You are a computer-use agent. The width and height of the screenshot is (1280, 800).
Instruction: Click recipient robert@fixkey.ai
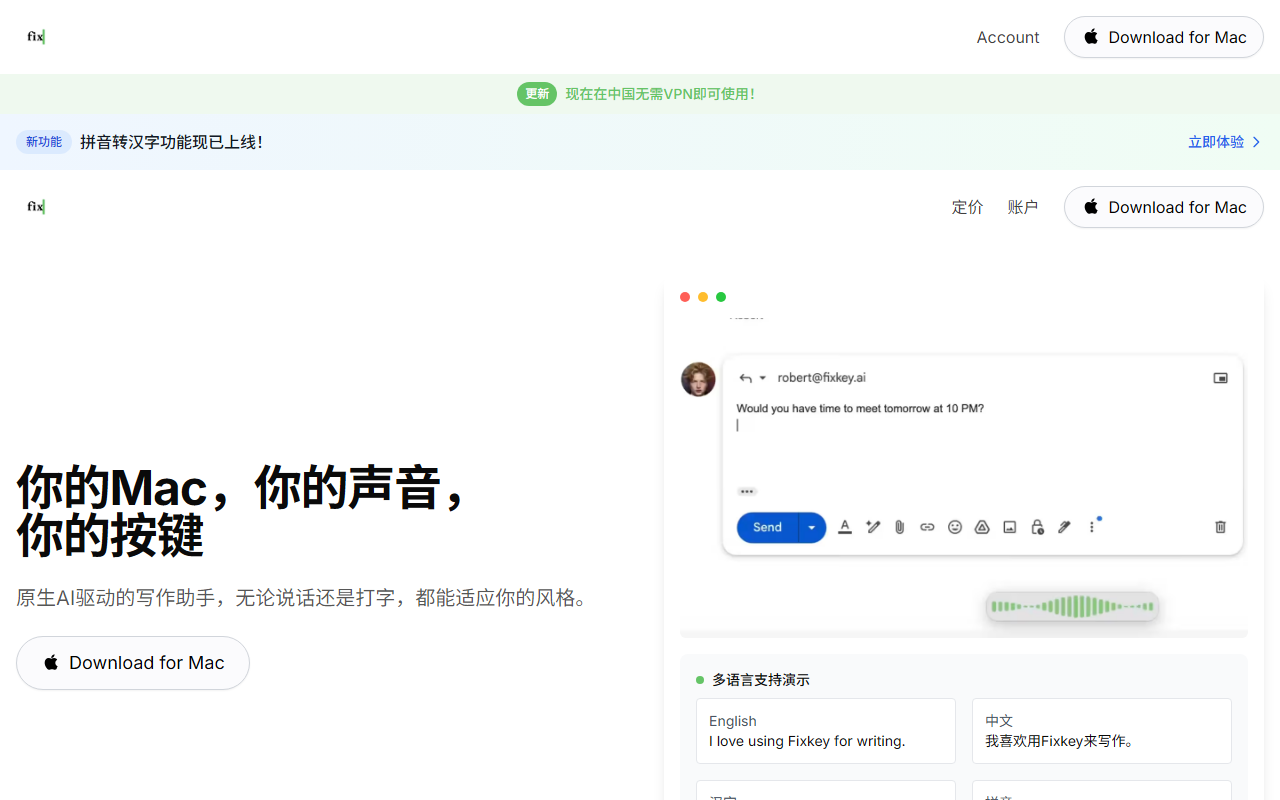pos(822,377)
